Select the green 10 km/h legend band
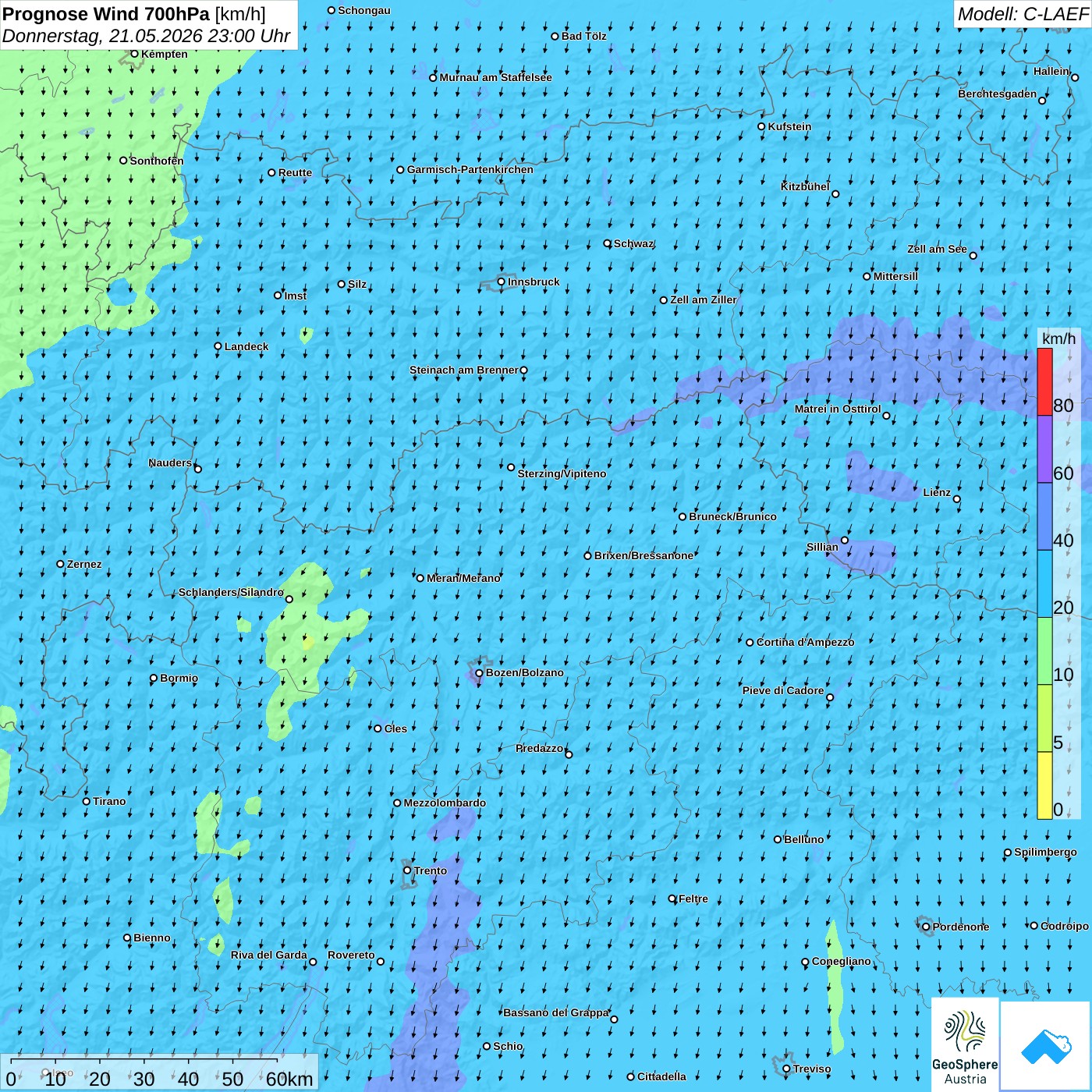Viewport: 1092px width, 1092px height. (x=1044, y=651)
